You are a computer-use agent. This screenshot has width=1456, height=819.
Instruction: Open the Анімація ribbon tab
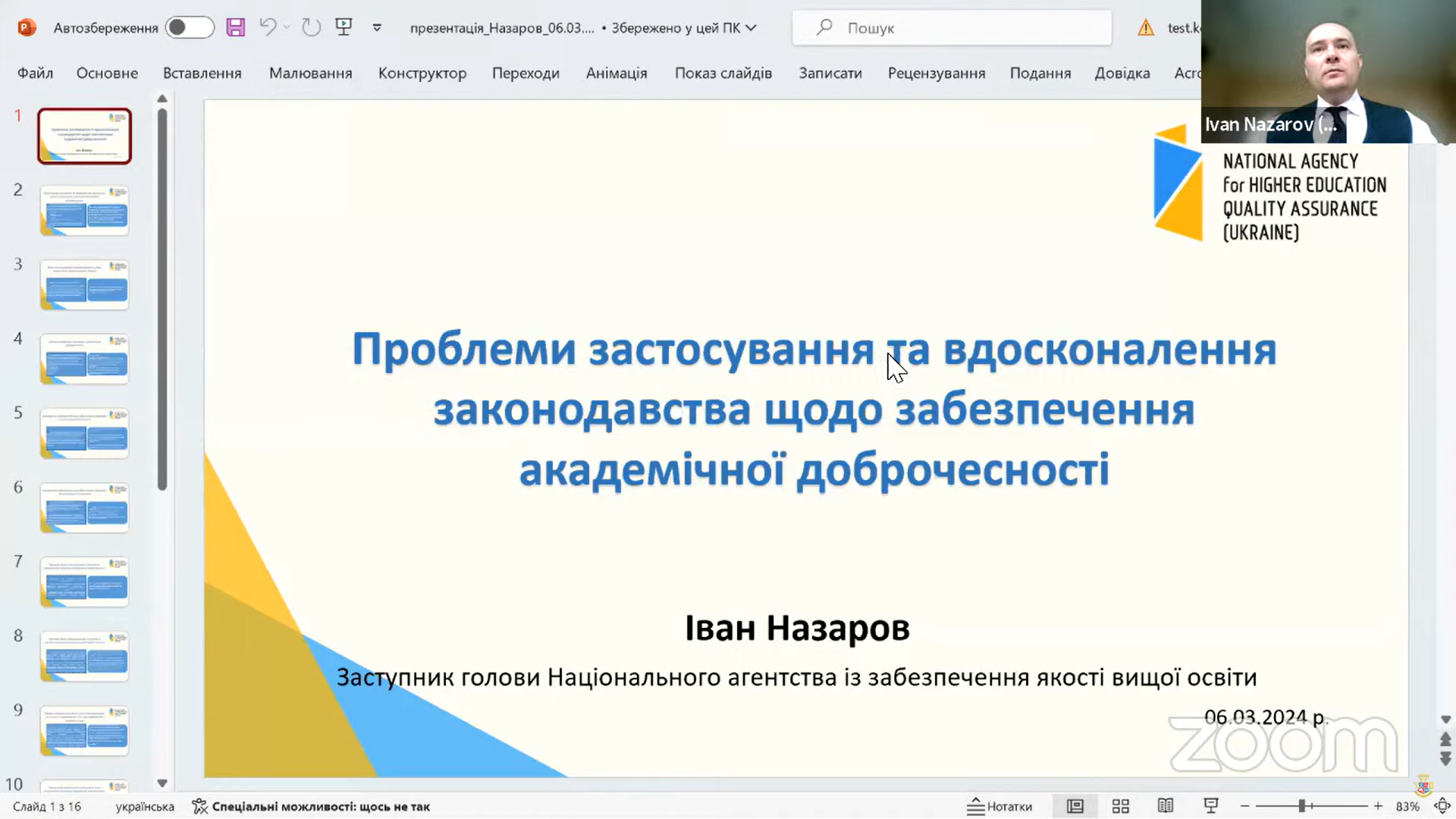(x=617, y=74)
